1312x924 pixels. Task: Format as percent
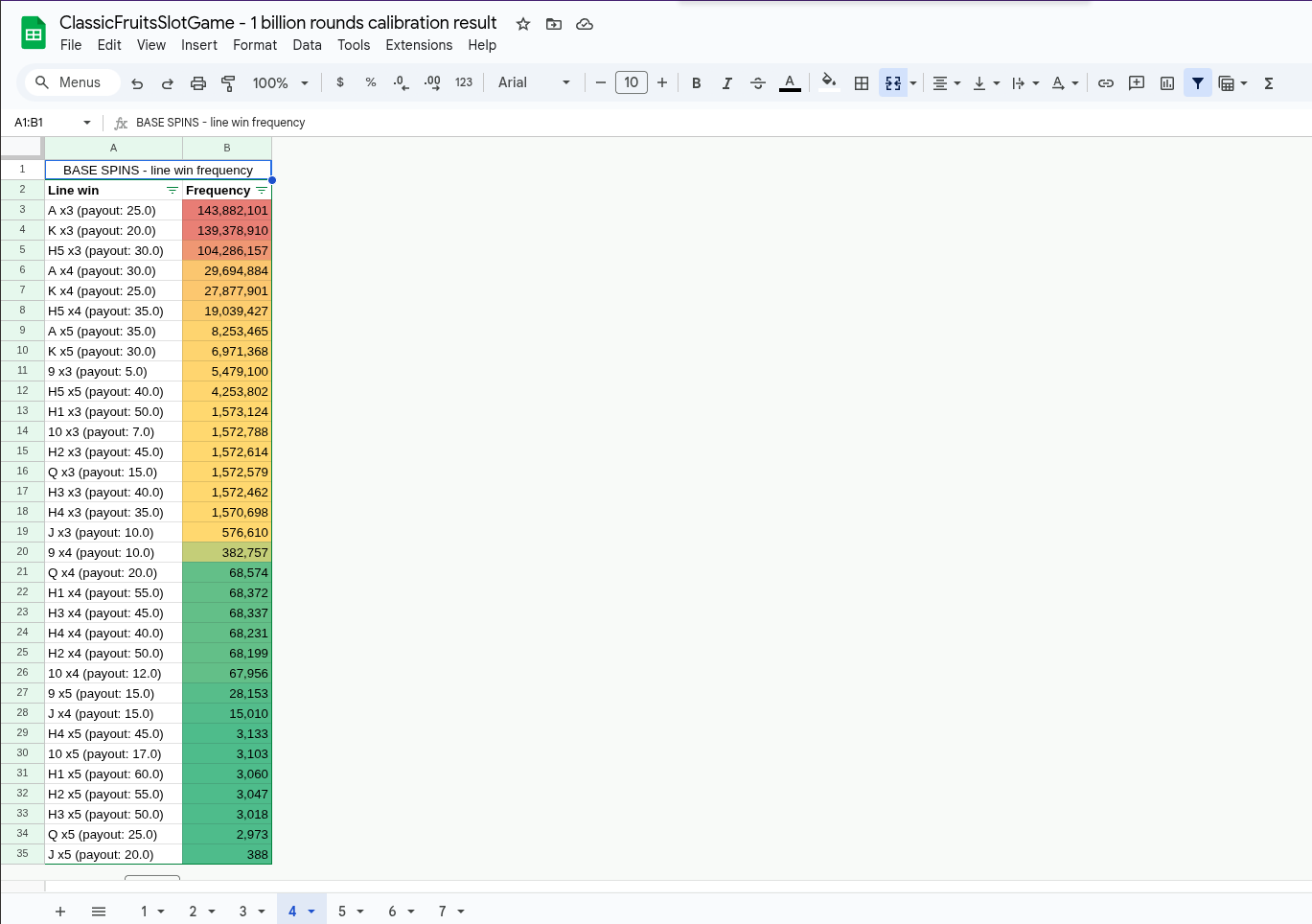point(371,82)
